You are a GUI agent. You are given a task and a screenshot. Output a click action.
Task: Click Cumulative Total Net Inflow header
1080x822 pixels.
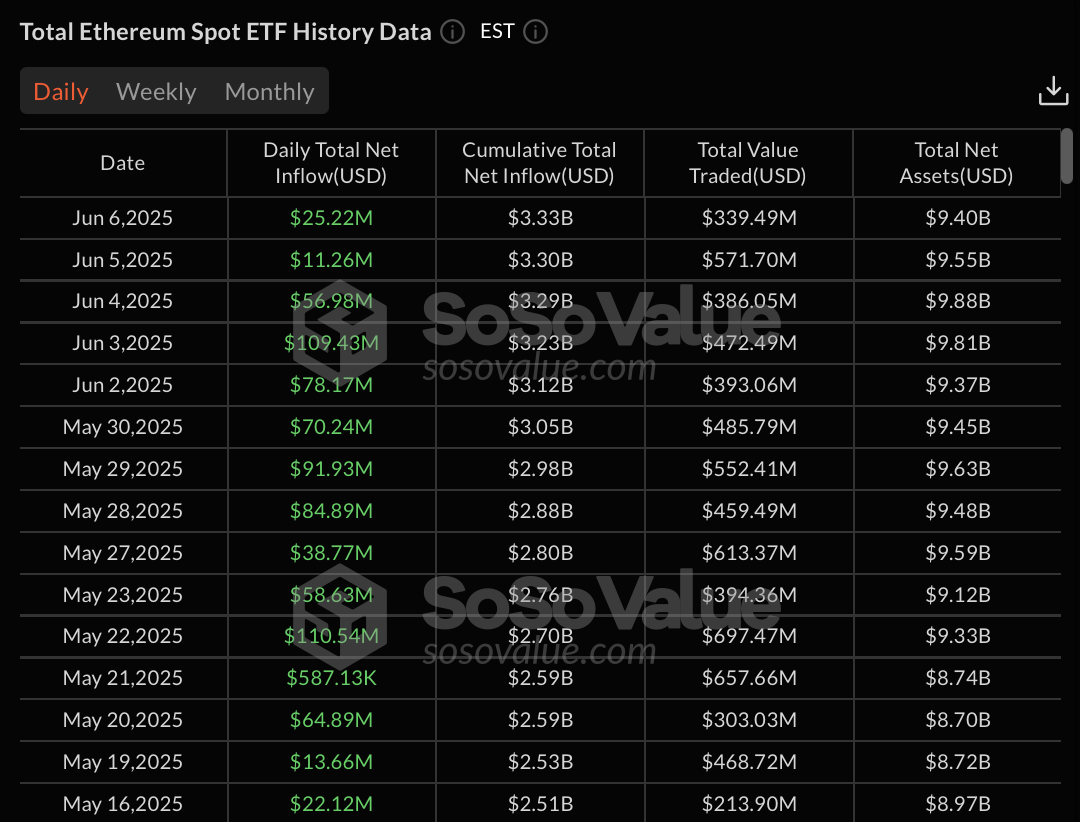(x=539, y=163)
